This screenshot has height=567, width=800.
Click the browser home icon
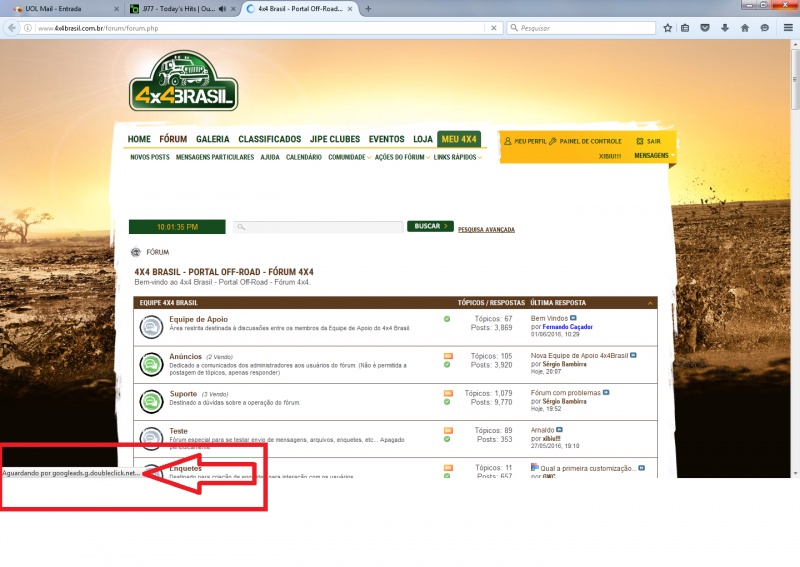coord(745,28)
